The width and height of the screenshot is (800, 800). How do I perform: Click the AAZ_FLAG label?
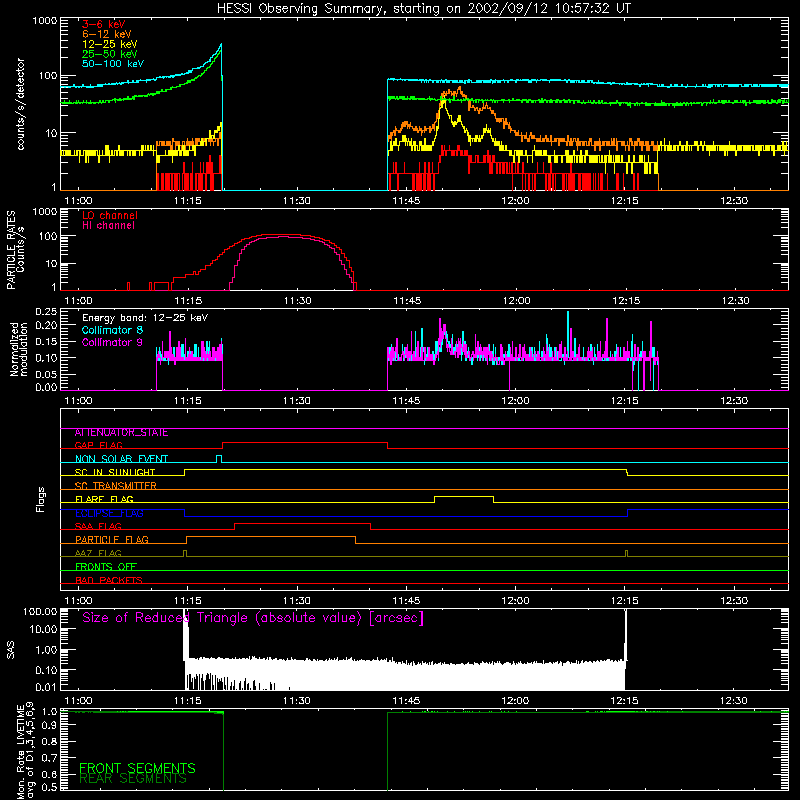(98, 554)
